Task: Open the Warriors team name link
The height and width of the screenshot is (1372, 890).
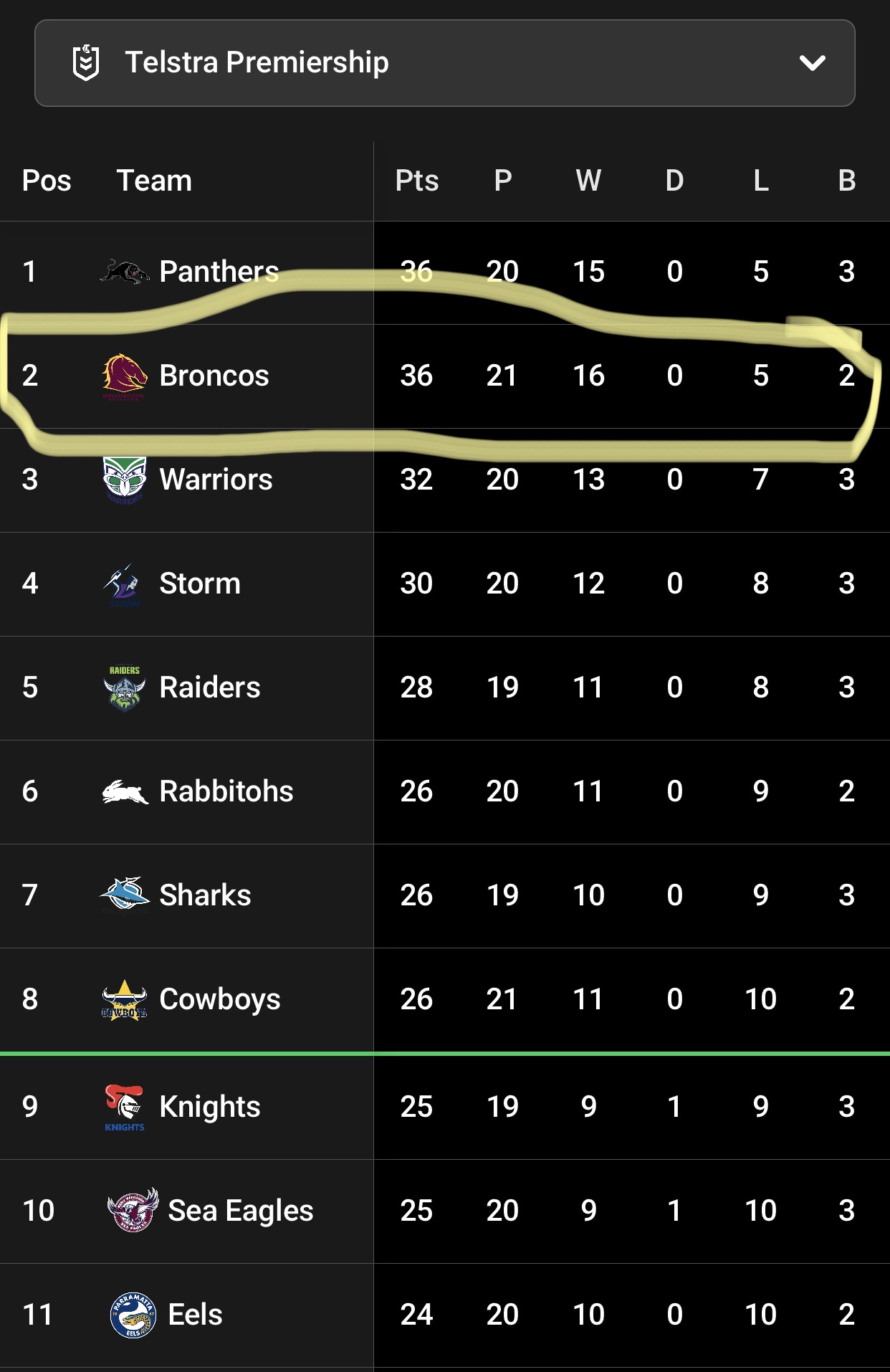Action: click(216, 480)
